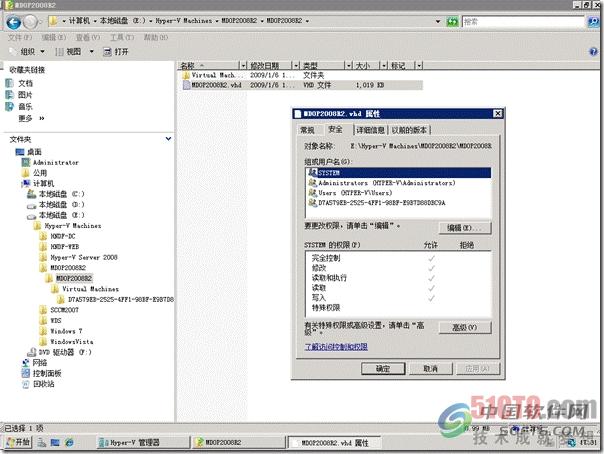Open the address bar history dropdown
Viewport: 604px width, 454px height.
438,22
